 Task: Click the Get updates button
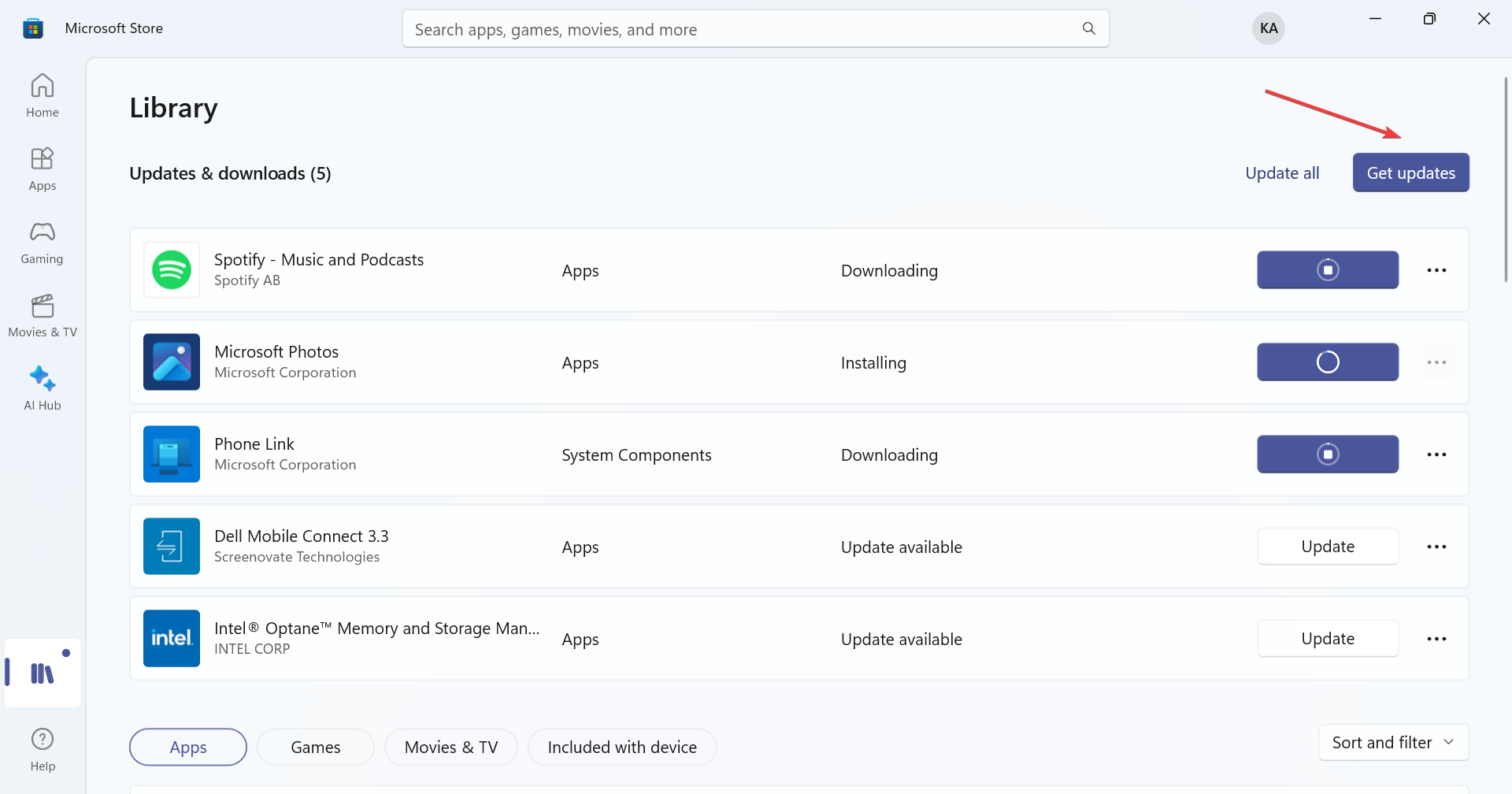coord(1411,173)
